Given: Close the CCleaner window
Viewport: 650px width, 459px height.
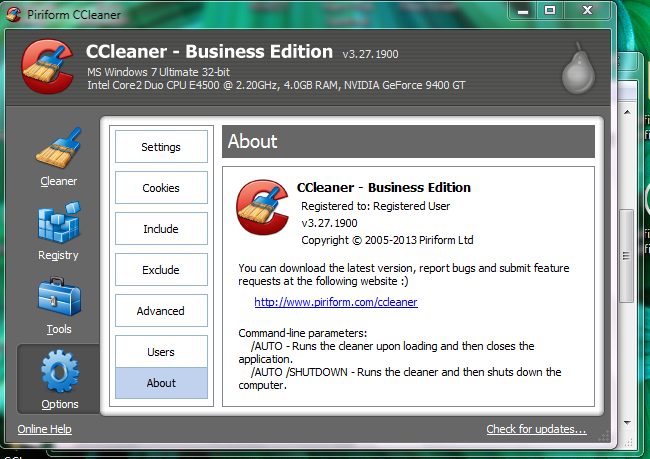Looking at the screenshot, I should [x=587, y=10].
